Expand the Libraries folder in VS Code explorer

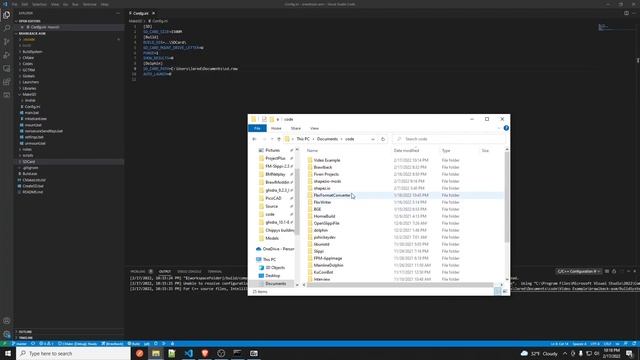[29, 88]
